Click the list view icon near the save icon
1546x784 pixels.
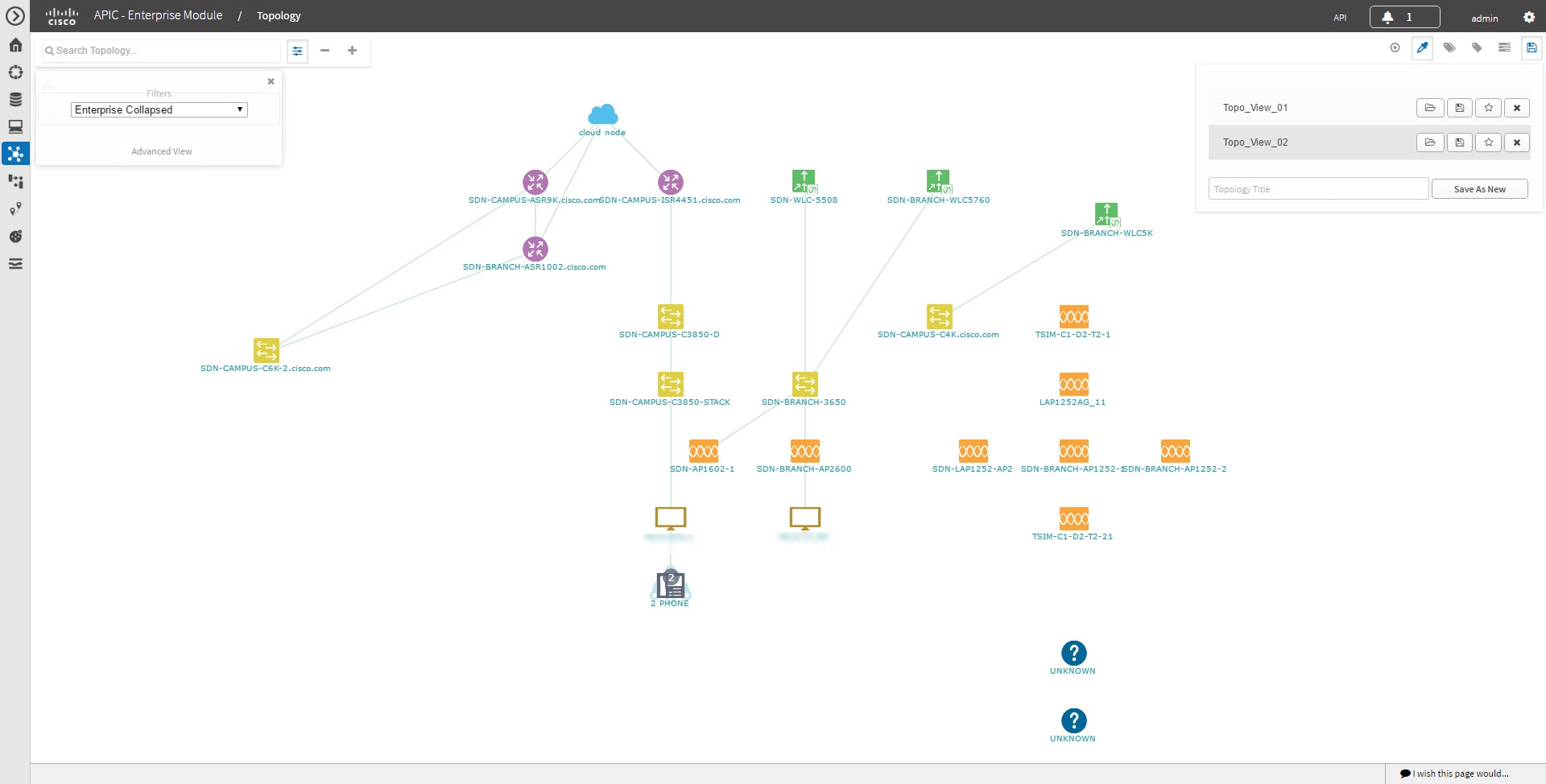pos(1503,47)
